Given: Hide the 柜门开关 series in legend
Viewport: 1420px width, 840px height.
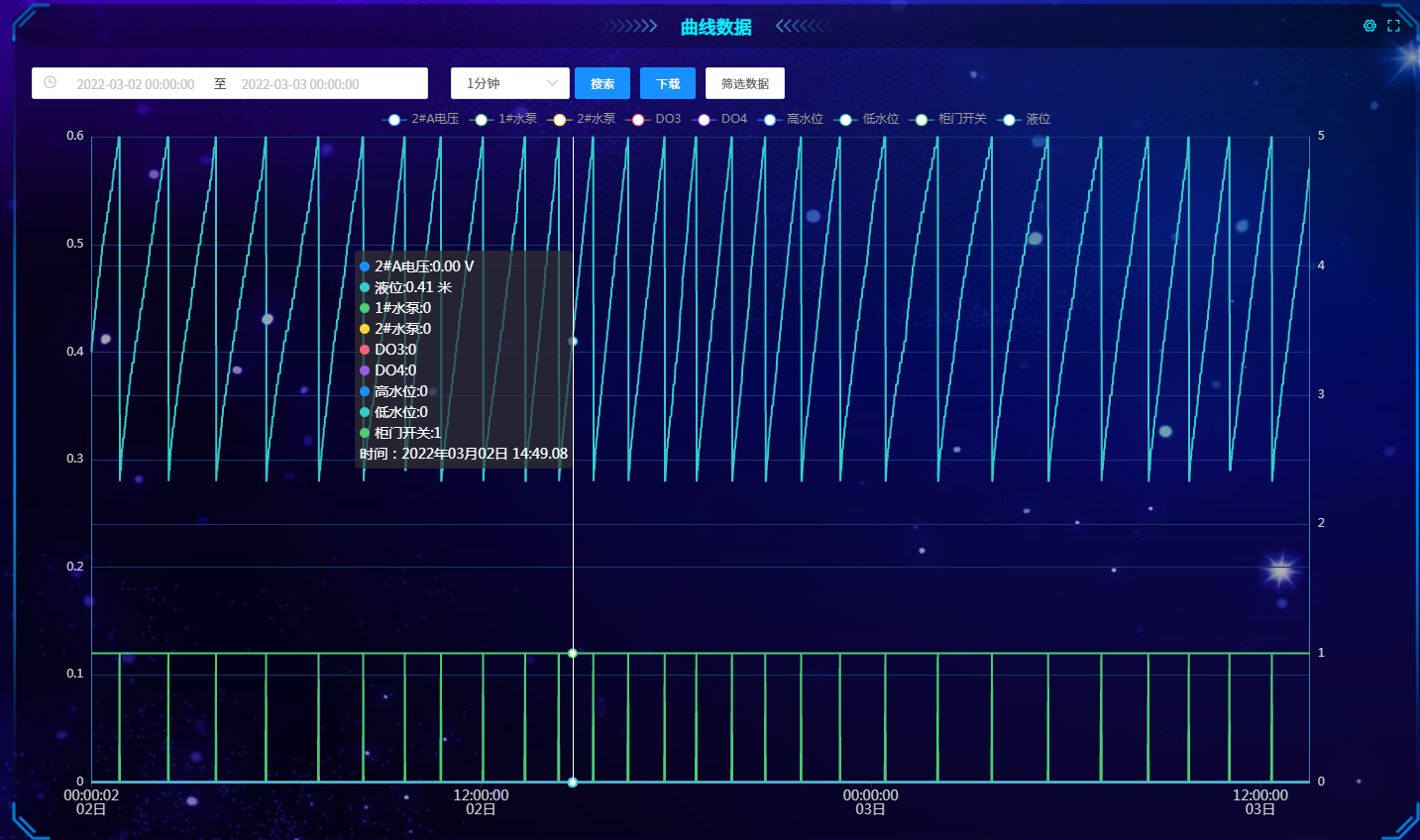Looking at the screenshot, I should 962,119.
